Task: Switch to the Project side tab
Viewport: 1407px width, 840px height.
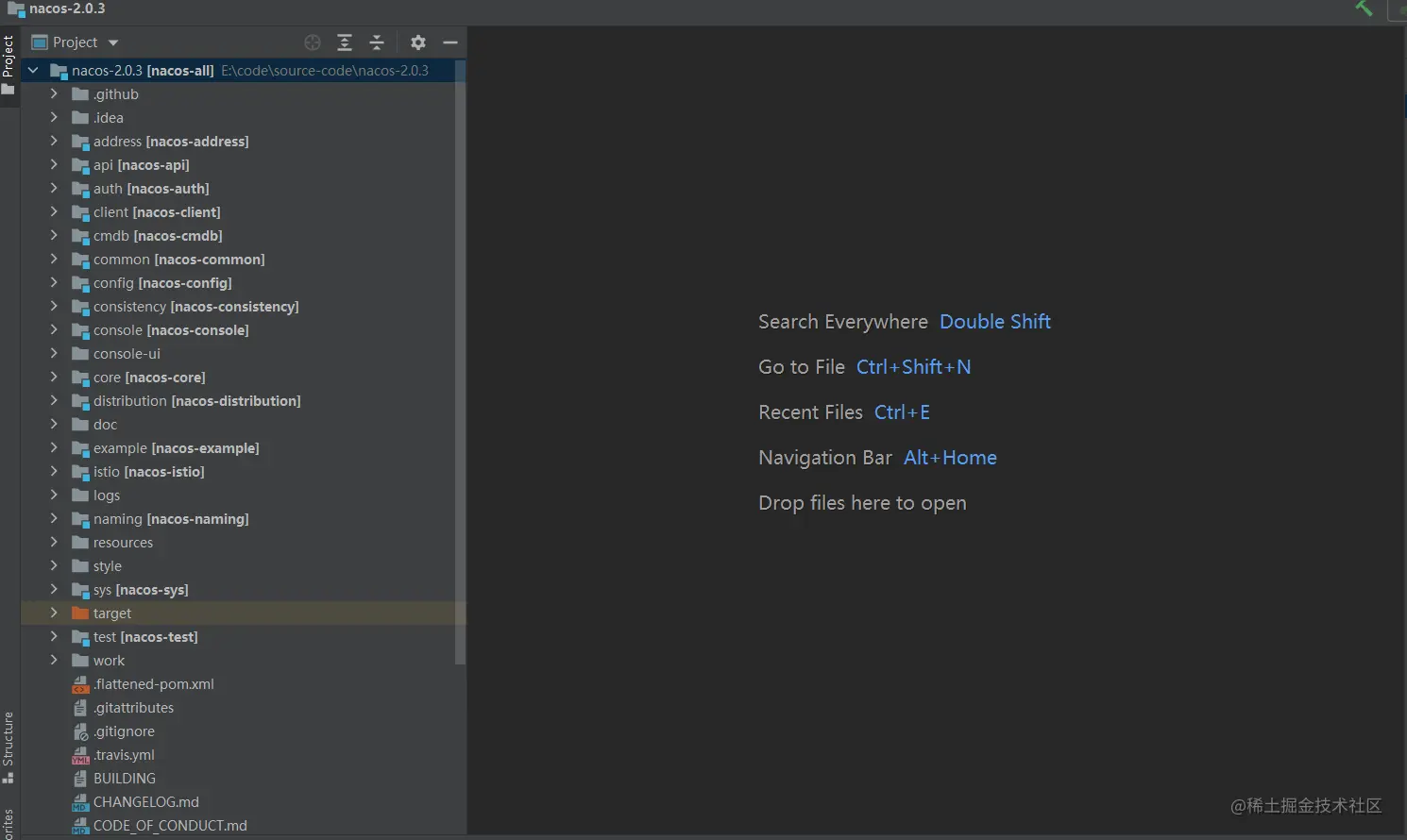Action: point(8,66)
